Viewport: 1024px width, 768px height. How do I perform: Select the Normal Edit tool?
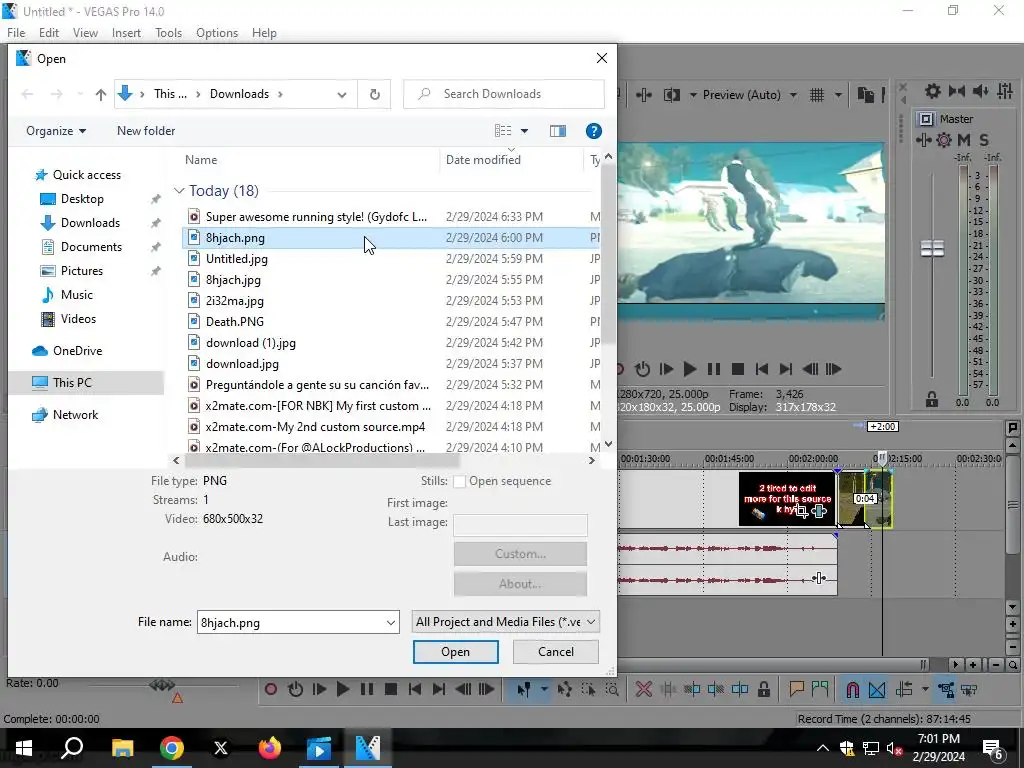[523, 689]
